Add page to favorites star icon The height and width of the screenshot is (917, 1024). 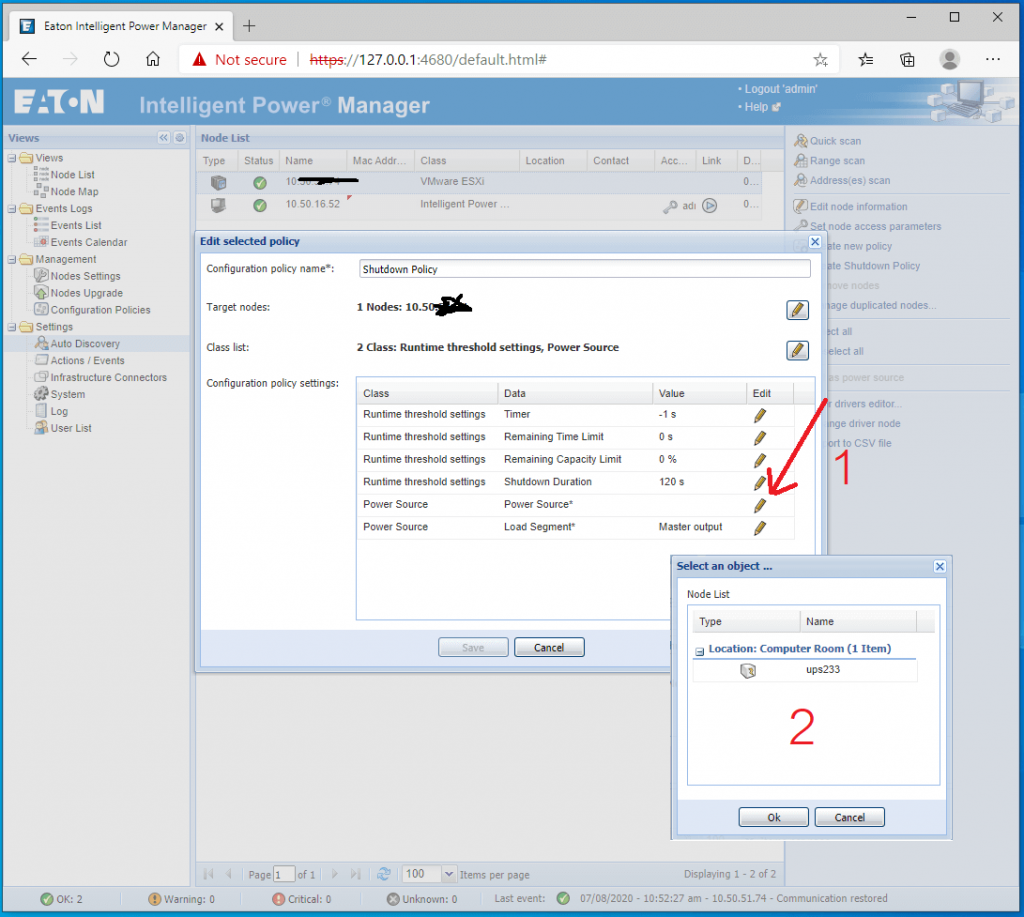820,60
